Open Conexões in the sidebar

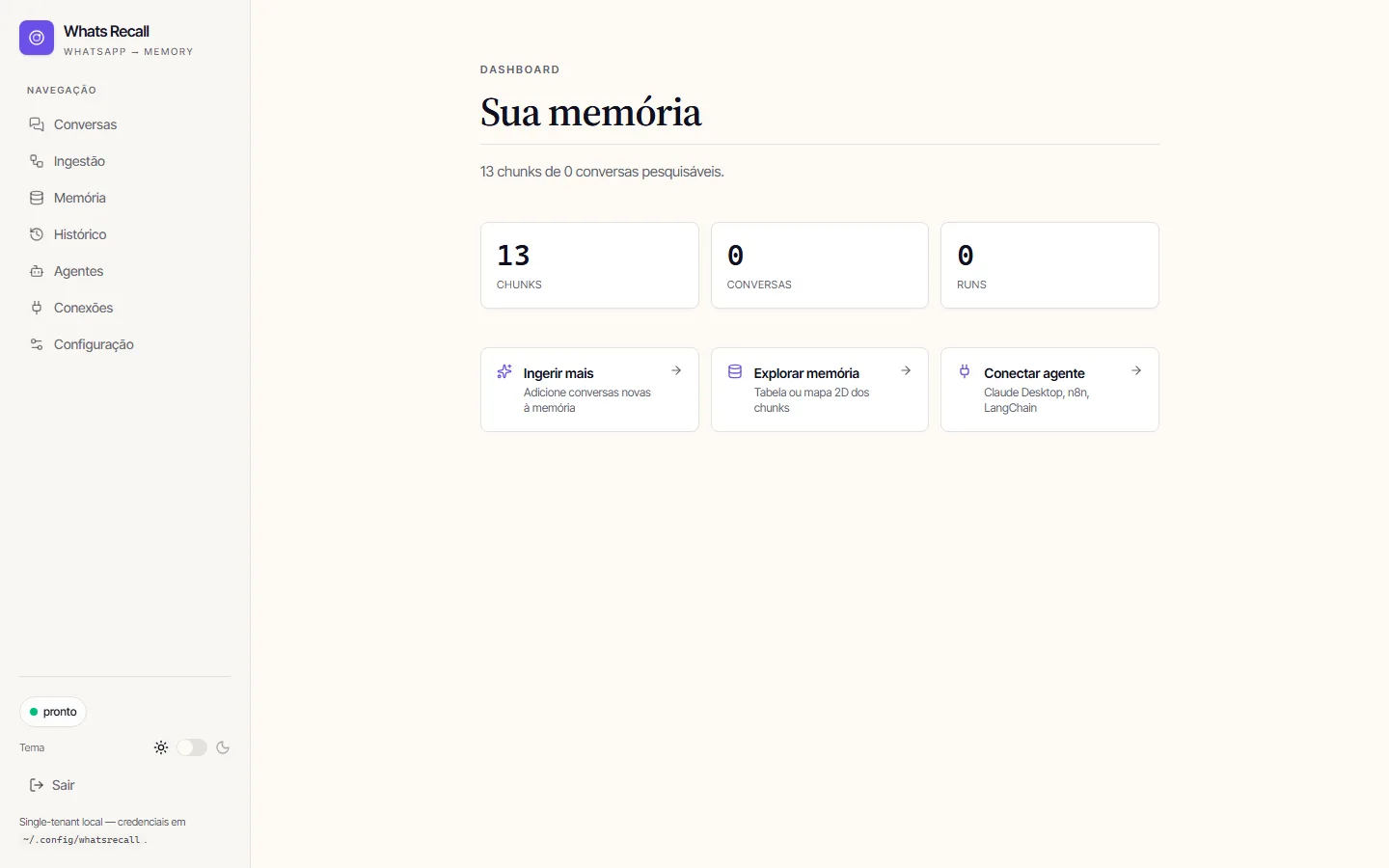(125, 308)
